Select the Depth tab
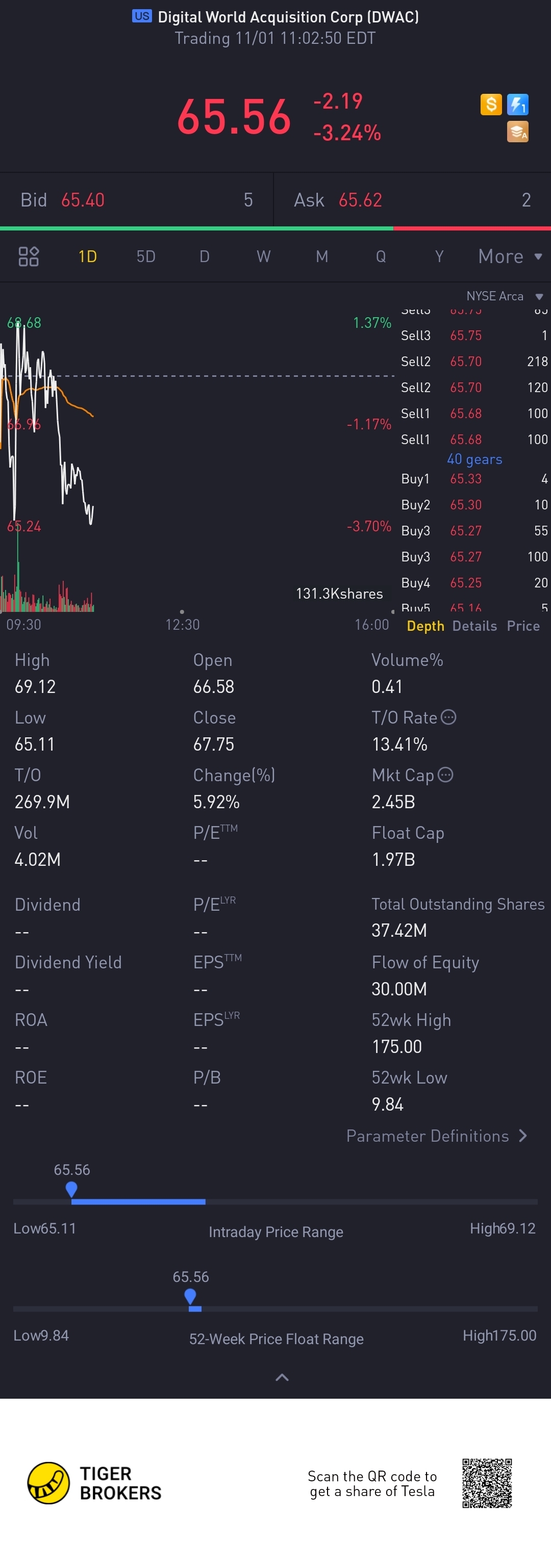This screenshot has height=1568, width=551. [425, 626]
